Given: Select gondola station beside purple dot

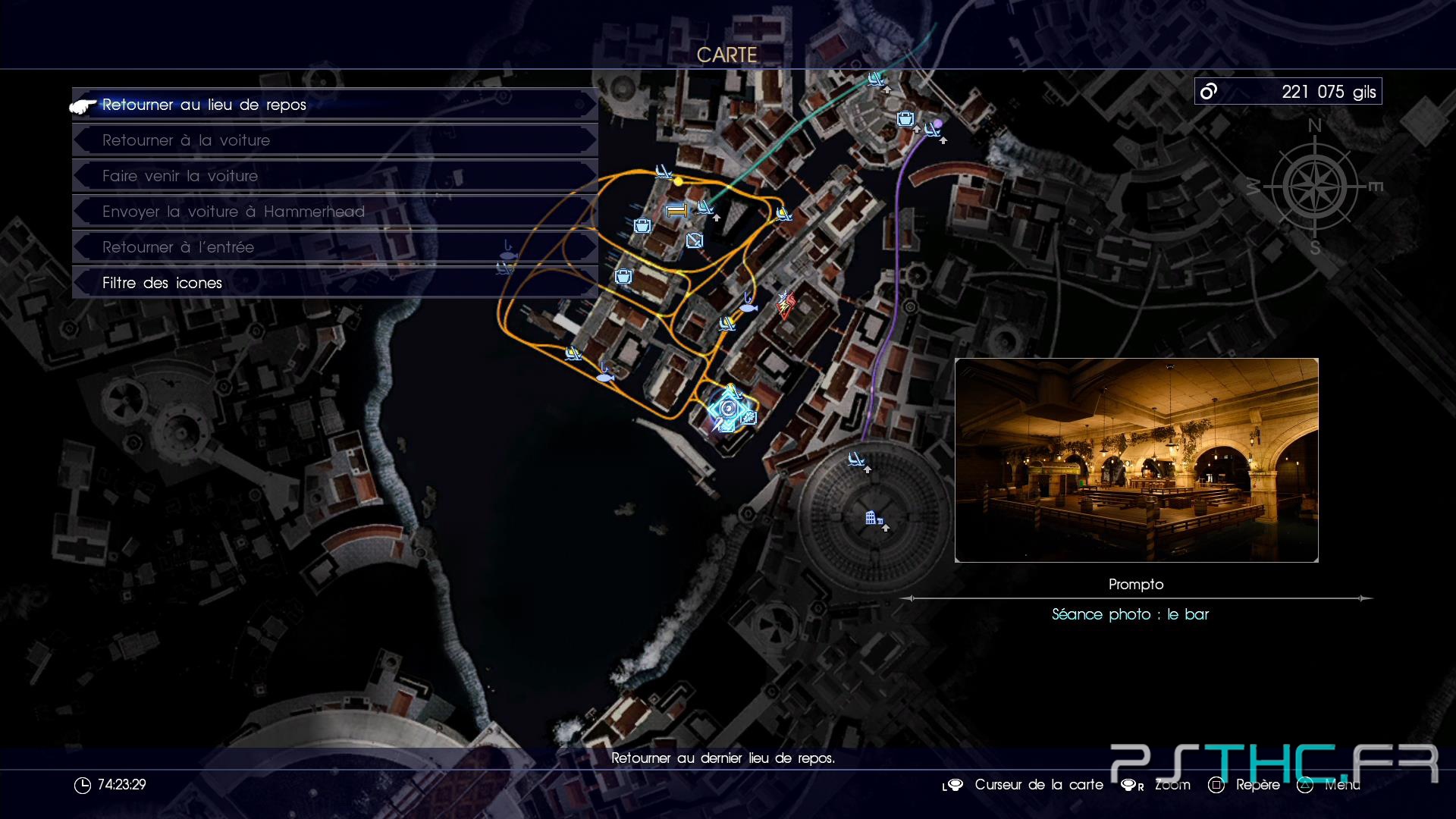Looking at the screenshot, I should click(x=932, y=130).
